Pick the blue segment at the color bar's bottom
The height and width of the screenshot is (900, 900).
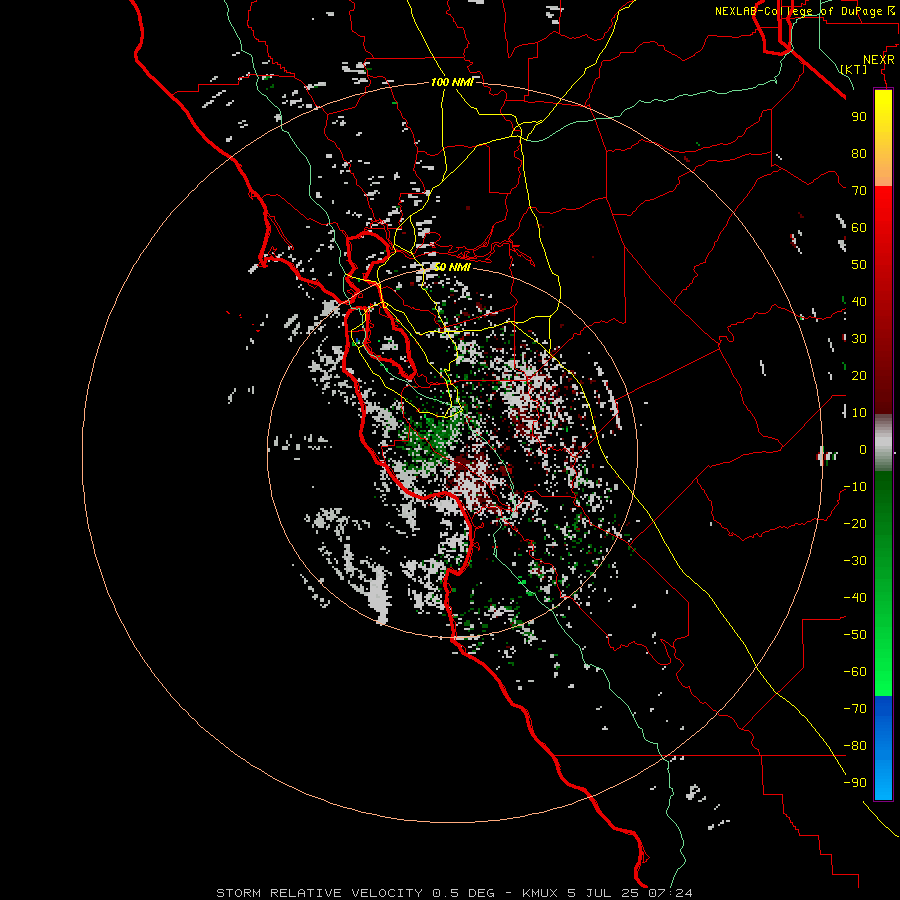coord(883,748)
